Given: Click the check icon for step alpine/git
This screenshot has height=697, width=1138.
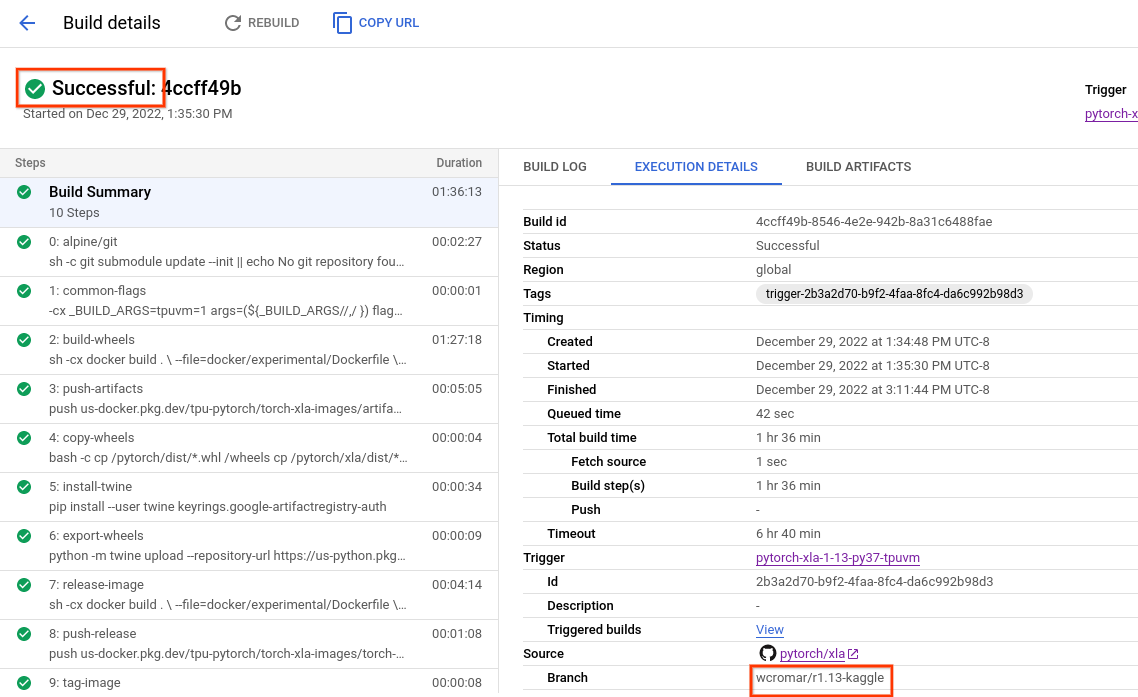Looking at the screenshot, I should point(24,242).
